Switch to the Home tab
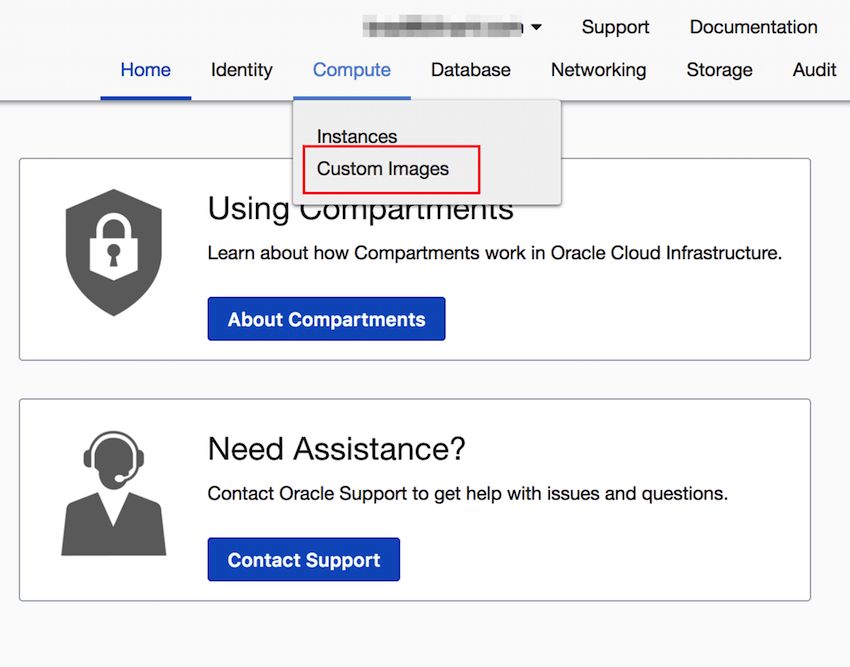The height and width of the screenshot is (667, 850). 145,70
